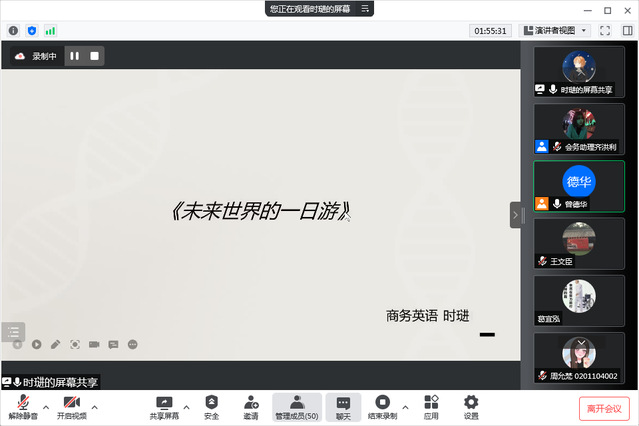Screen dimensions: 639x426
Task: Click the red 离开会议 leave meeting button
Action: [x=604, y=408]
